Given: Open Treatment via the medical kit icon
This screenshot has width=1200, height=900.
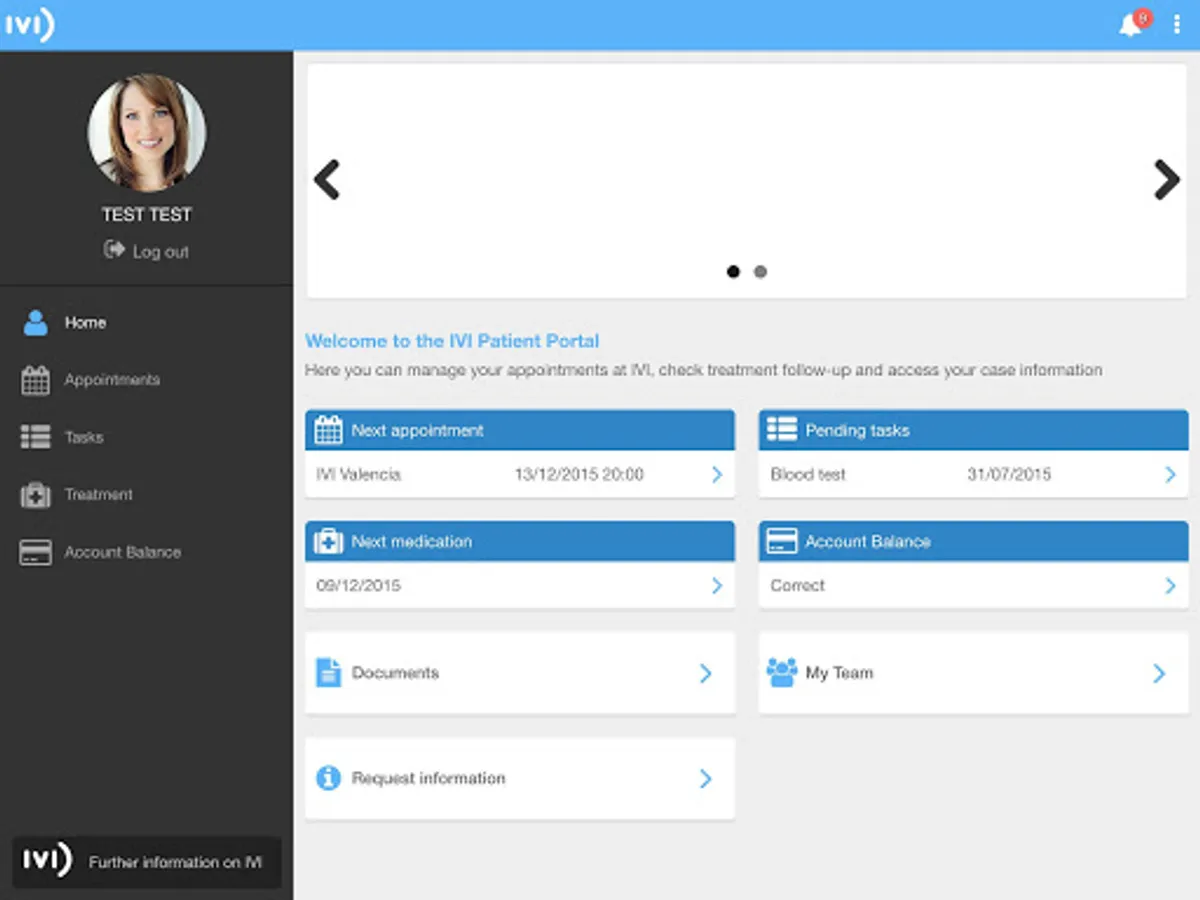Looking at the screenshot, I should 35,495.
